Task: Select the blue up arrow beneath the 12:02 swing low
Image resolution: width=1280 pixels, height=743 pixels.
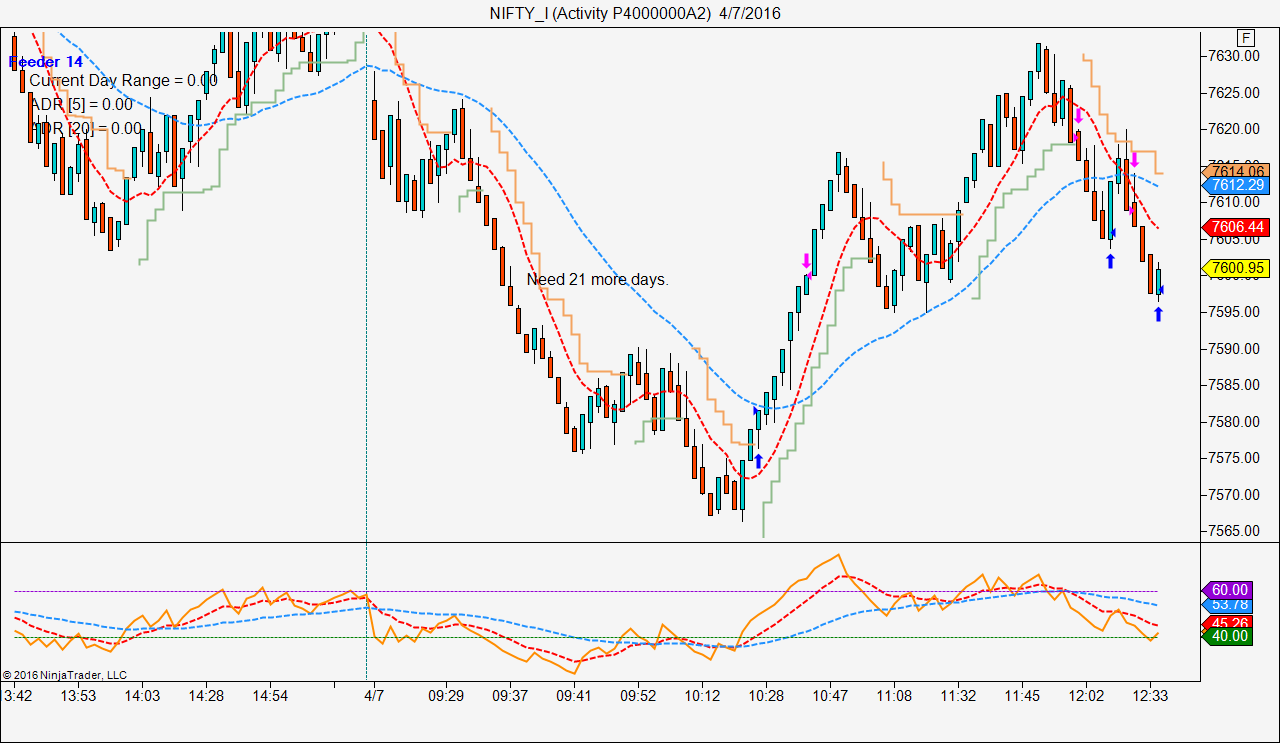Action: tap(1110, 261)
